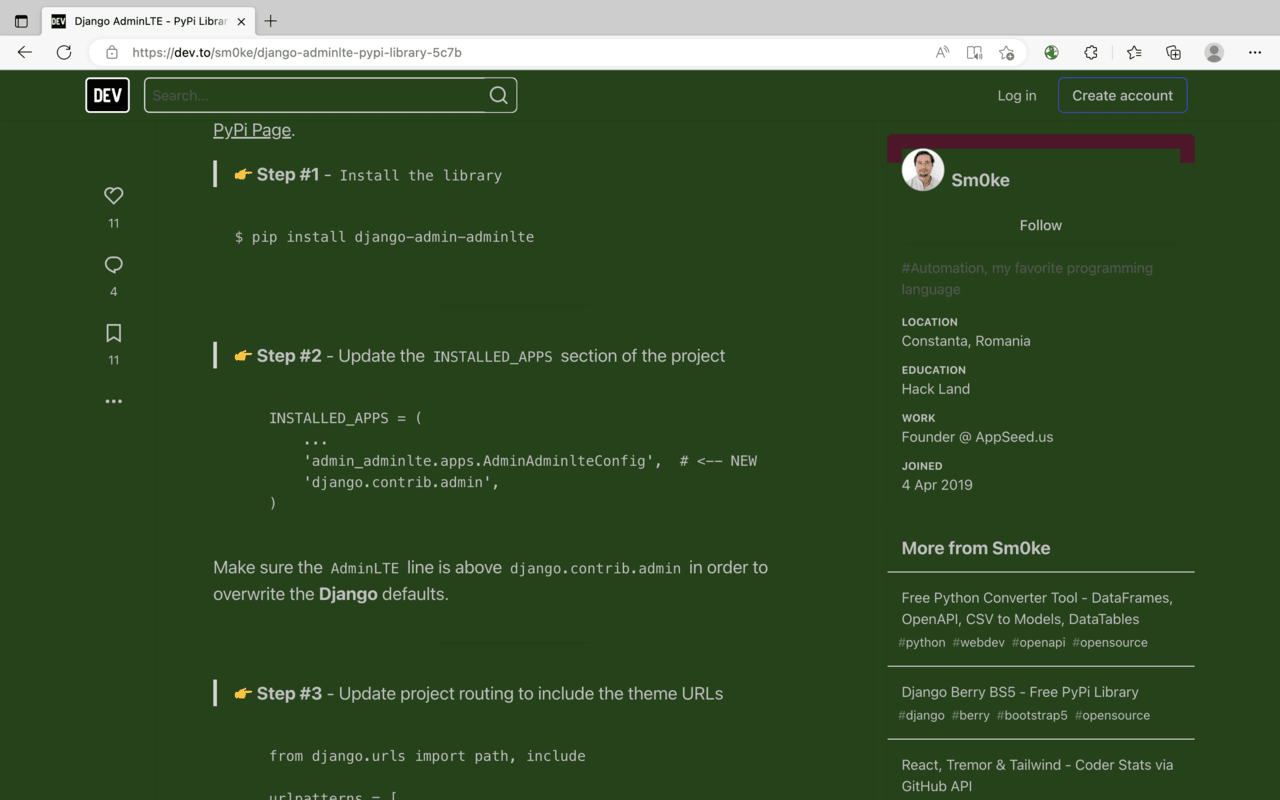The image size is (1280, 800).
Task: Click the Log in link
Action: coord(1017,95)
